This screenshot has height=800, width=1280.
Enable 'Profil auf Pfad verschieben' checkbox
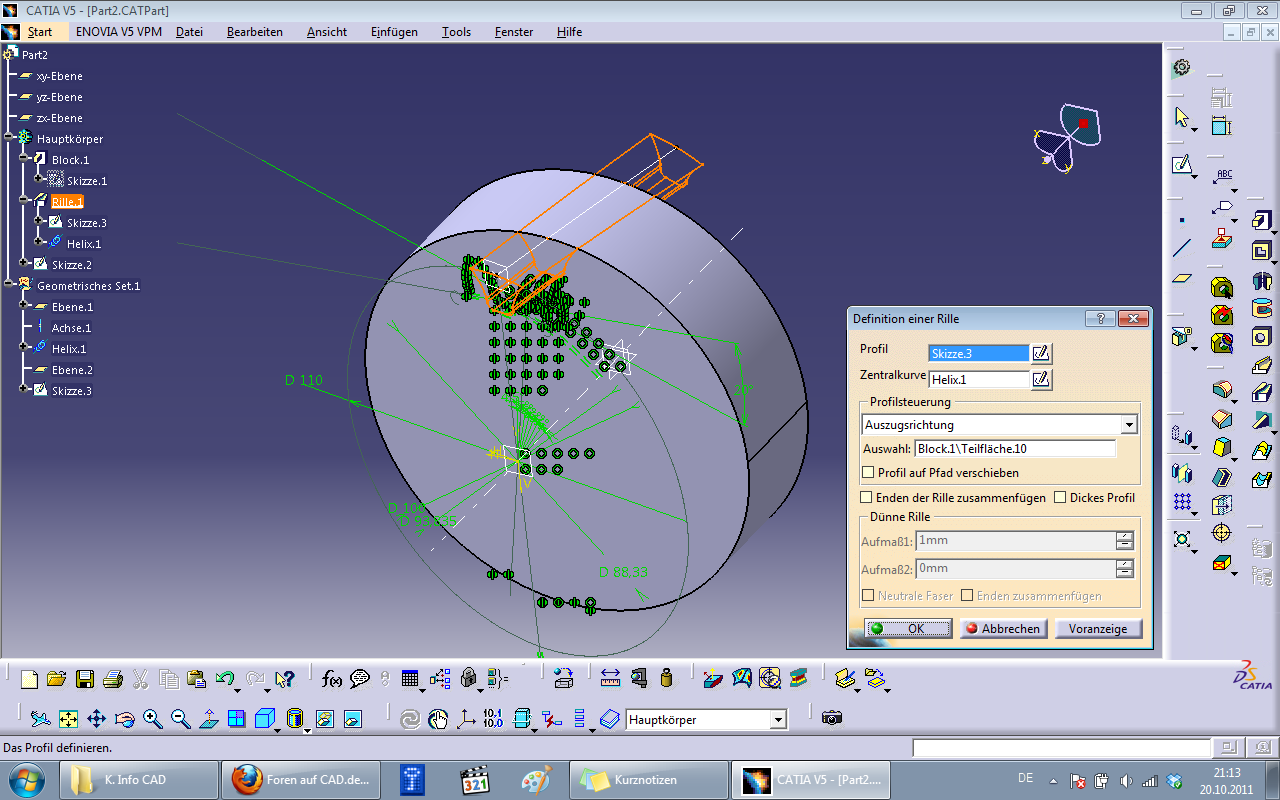point(868,473)
